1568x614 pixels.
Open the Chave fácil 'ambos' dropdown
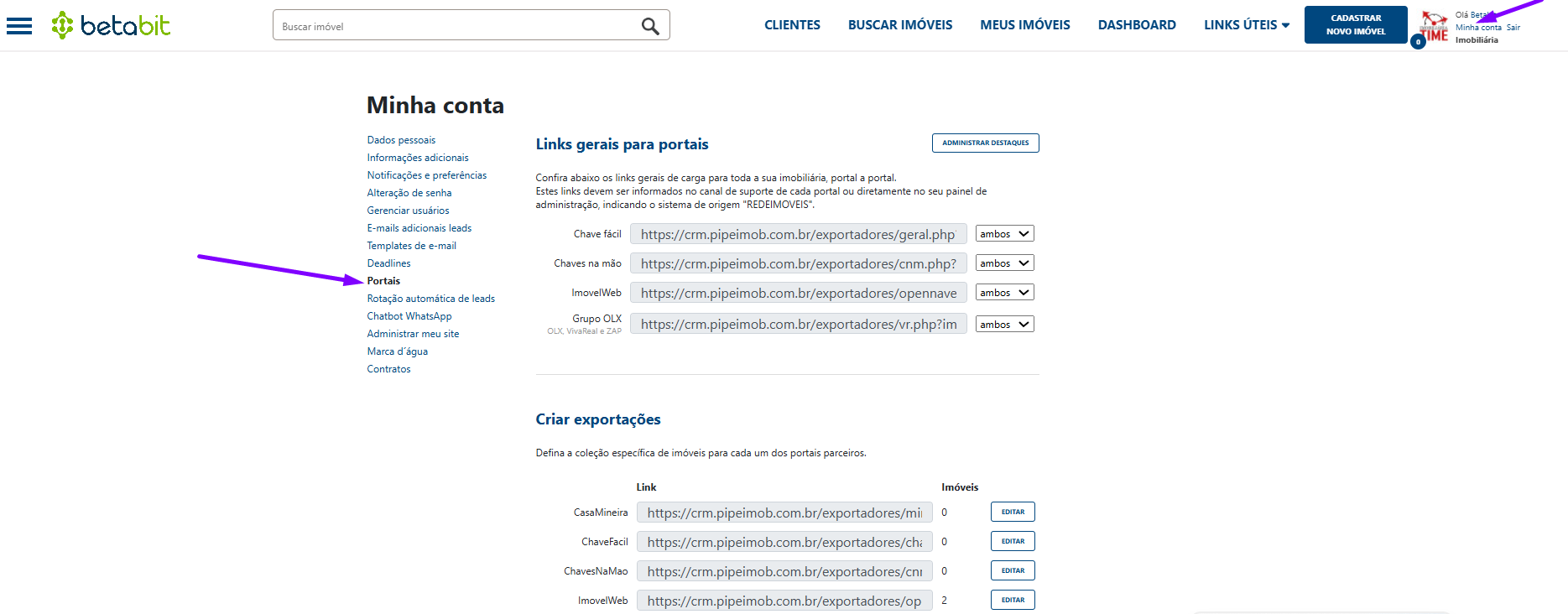(x=1004, y=234)
